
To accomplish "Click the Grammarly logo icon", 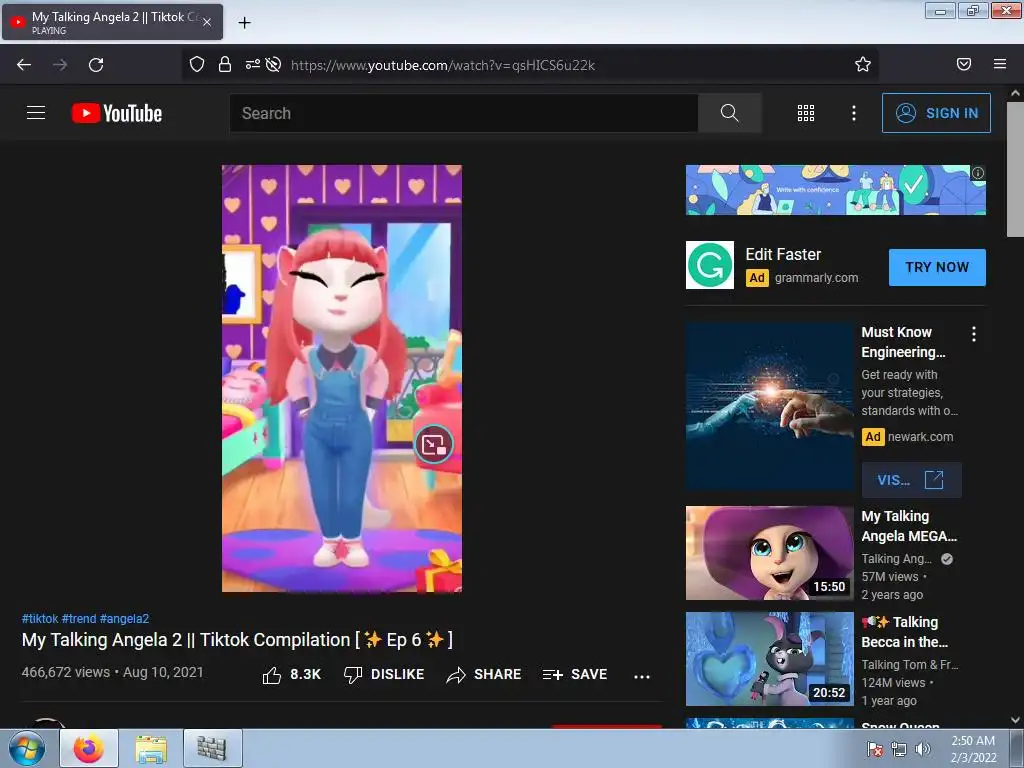I will click(x=710, y=265).
